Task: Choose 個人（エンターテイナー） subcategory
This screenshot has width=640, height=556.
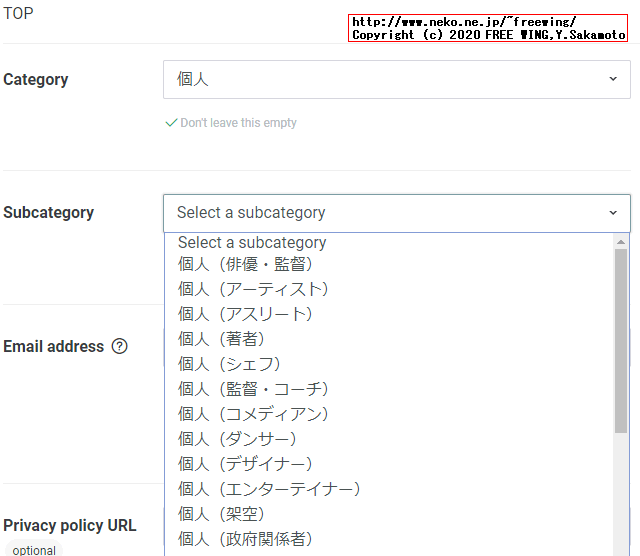Action: [x=389, y=489]
